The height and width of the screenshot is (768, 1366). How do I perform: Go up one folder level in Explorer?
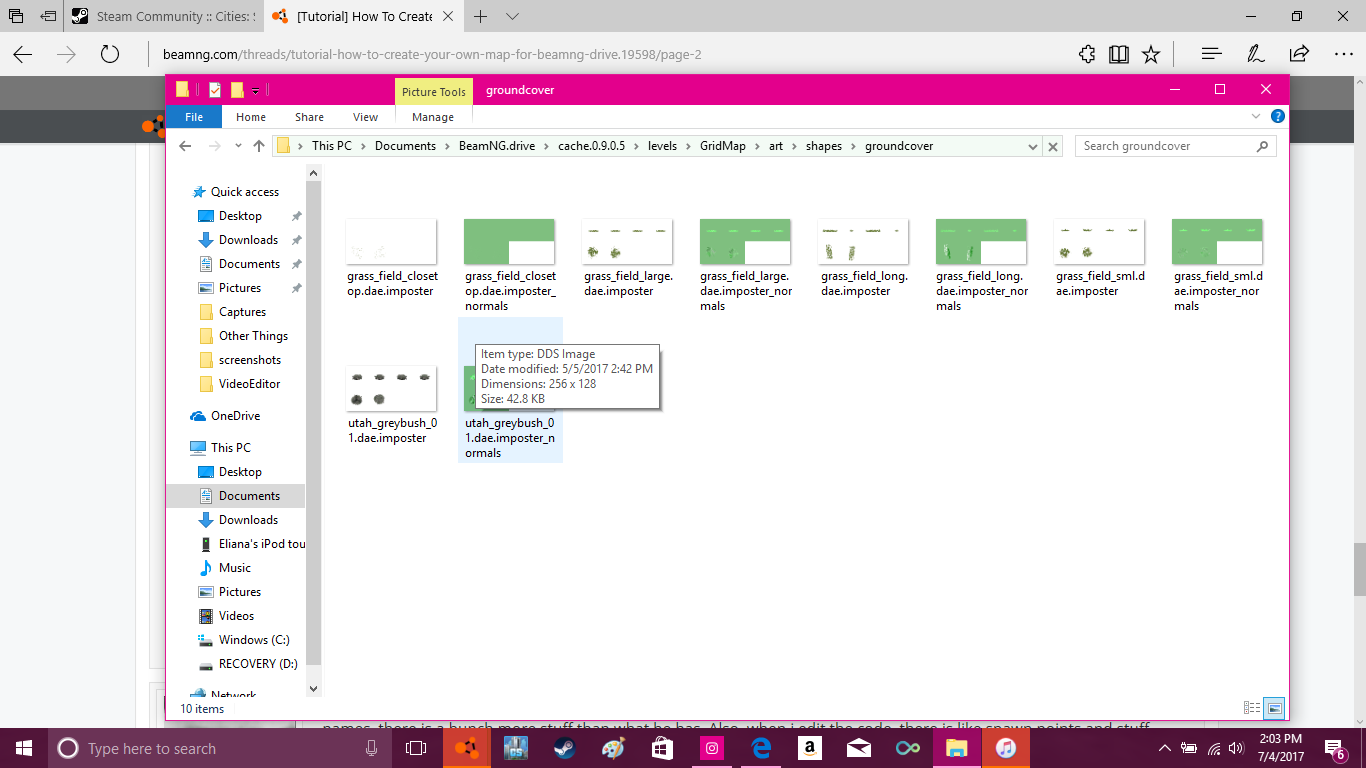click(x=259, y=146)
